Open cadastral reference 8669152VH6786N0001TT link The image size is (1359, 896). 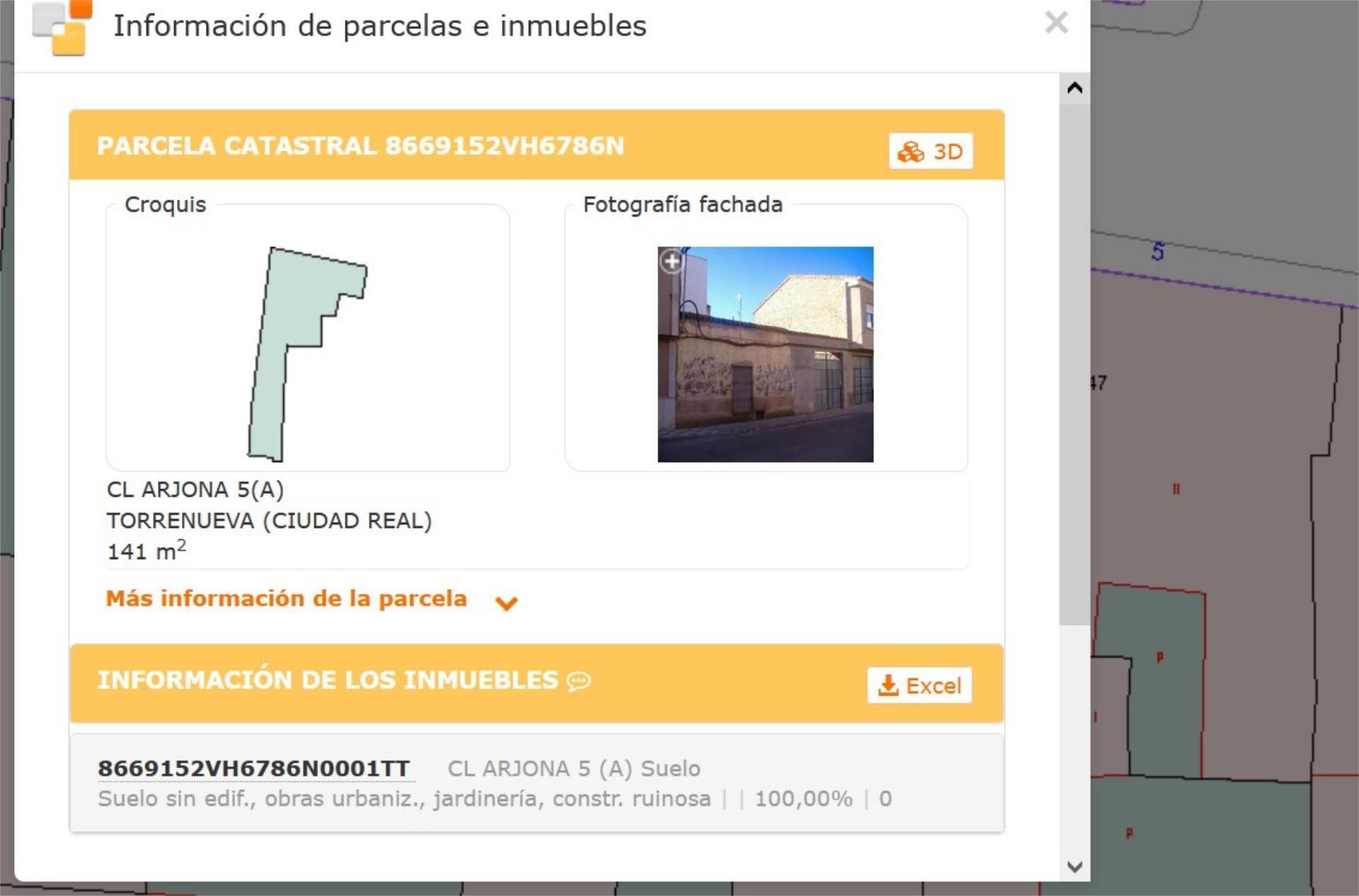point(253,768)
